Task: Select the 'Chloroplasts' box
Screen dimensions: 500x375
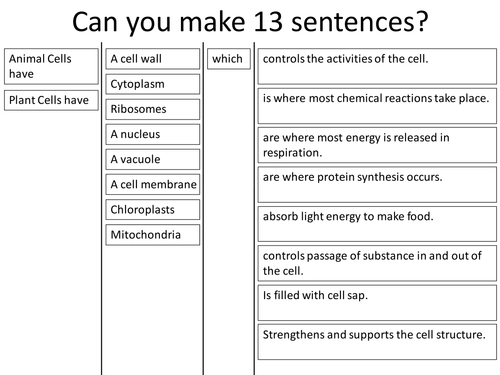Action: coord(153,210)
